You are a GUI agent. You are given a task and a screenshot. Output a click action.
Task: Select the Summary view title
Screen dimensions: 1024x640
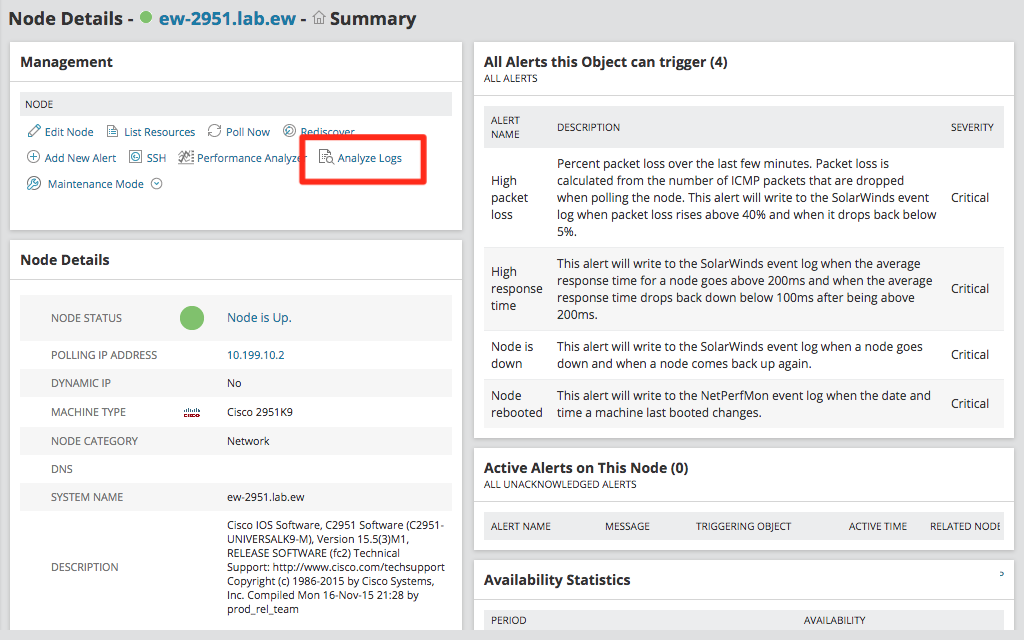pyautogui.click(x=373, y=18)
